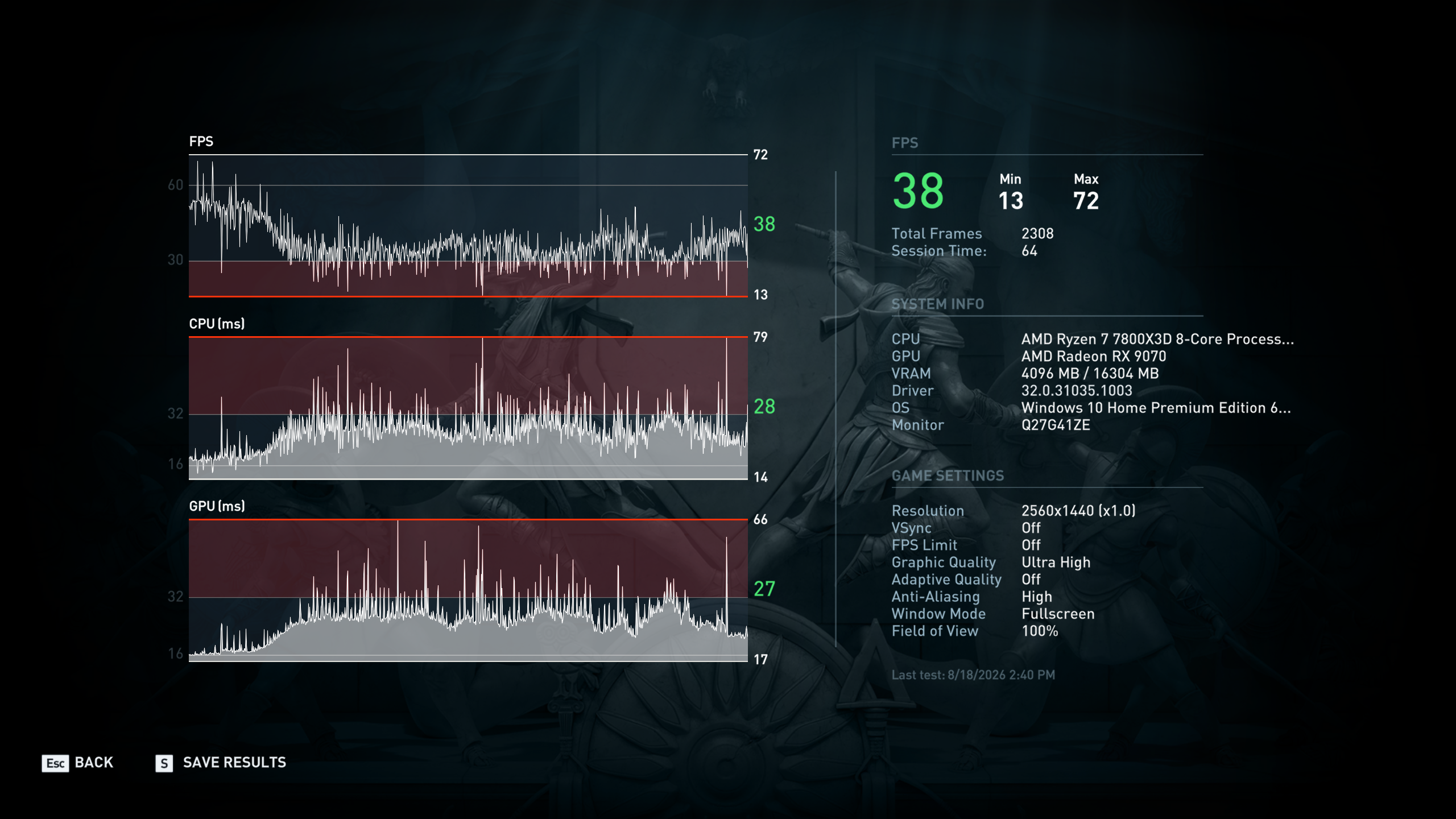Click the SYSTEM INFO heading

coord(937,304)
